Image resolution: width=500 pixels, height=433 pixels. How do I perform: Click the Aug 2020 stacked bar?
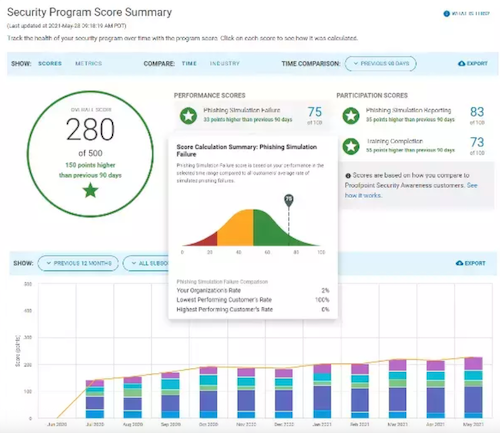click(x=133, y=397)
